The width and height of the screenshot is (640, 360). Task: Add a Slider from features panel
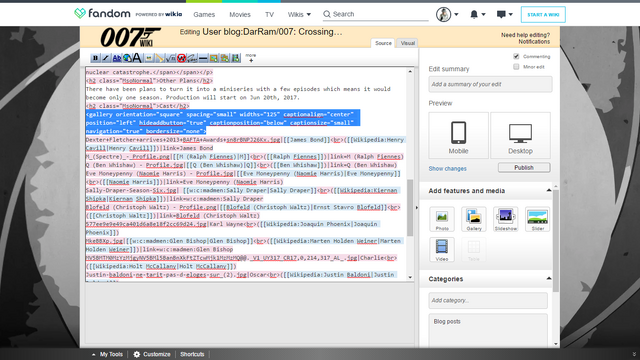(538, 219)
